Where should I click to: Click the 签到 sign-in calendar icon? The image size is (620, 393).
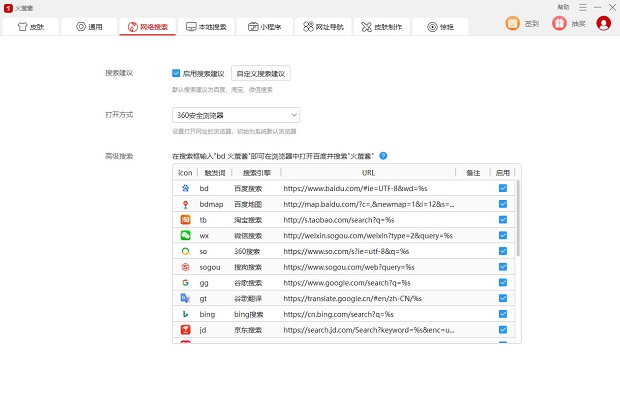[512, 24]
